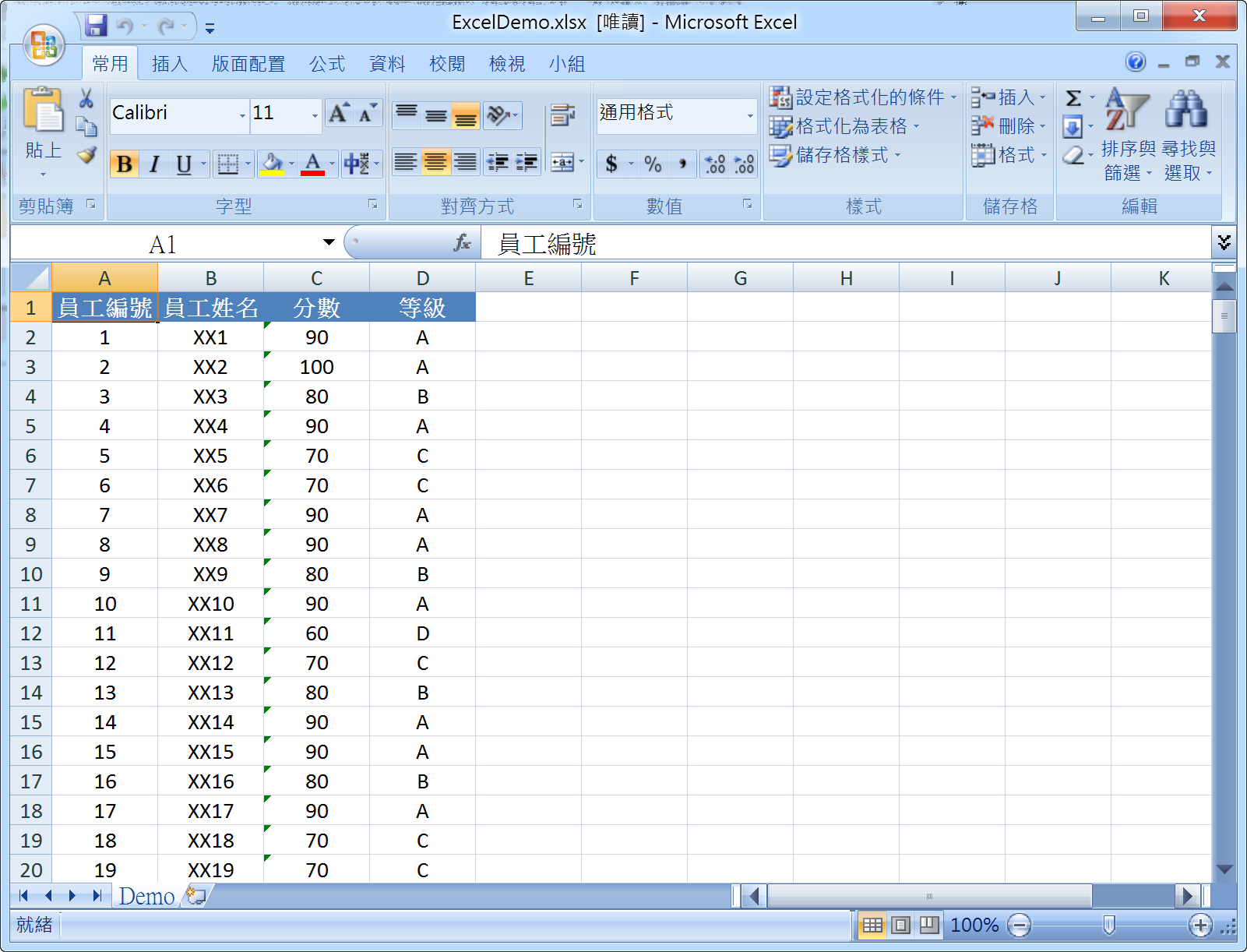Image resolution: width=1247 pixels, height=952 pixels.
Task: Switch to Page Layout view in the status bar
Action: (900, 925)
